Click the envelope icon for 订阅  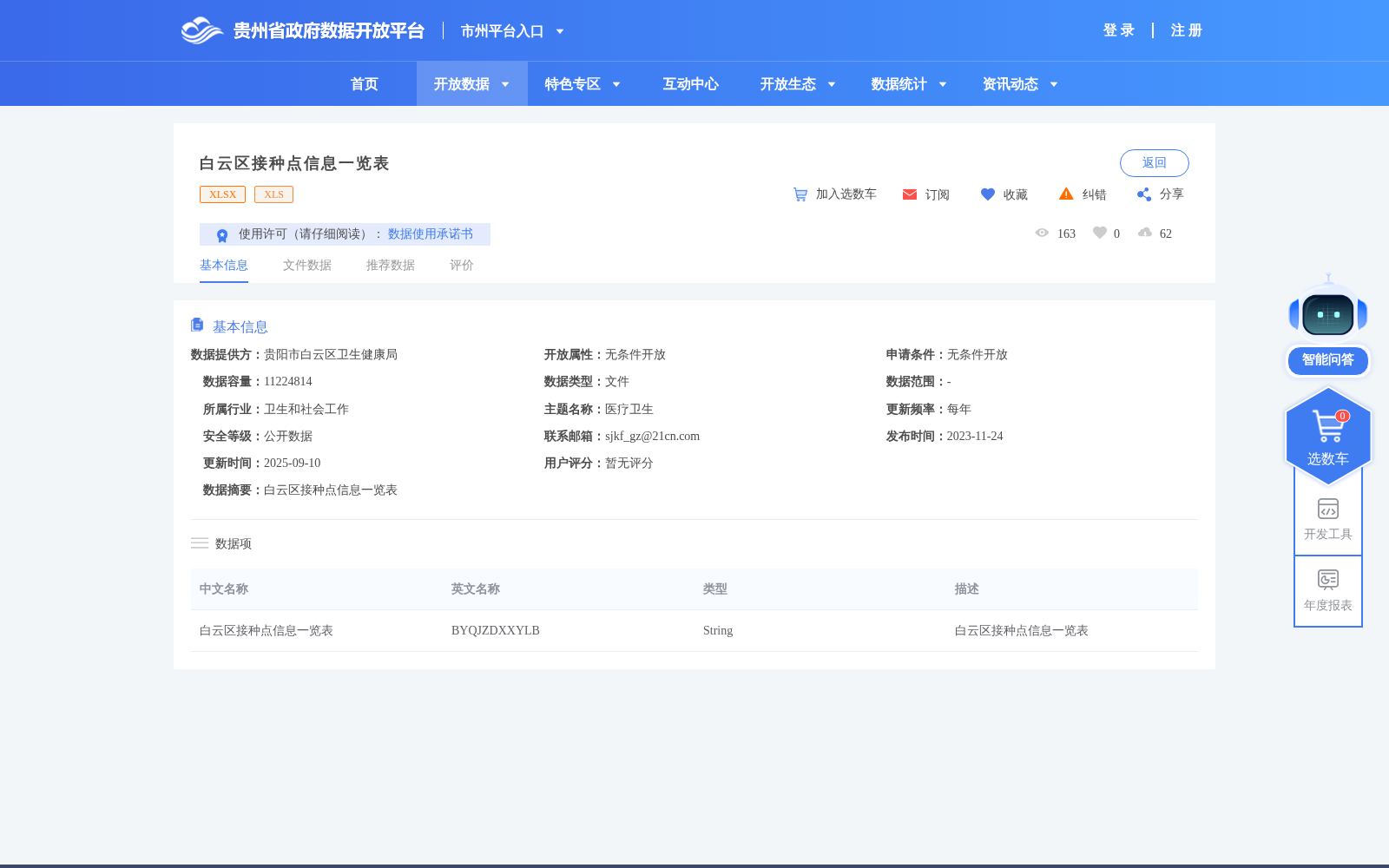[910, 194]
